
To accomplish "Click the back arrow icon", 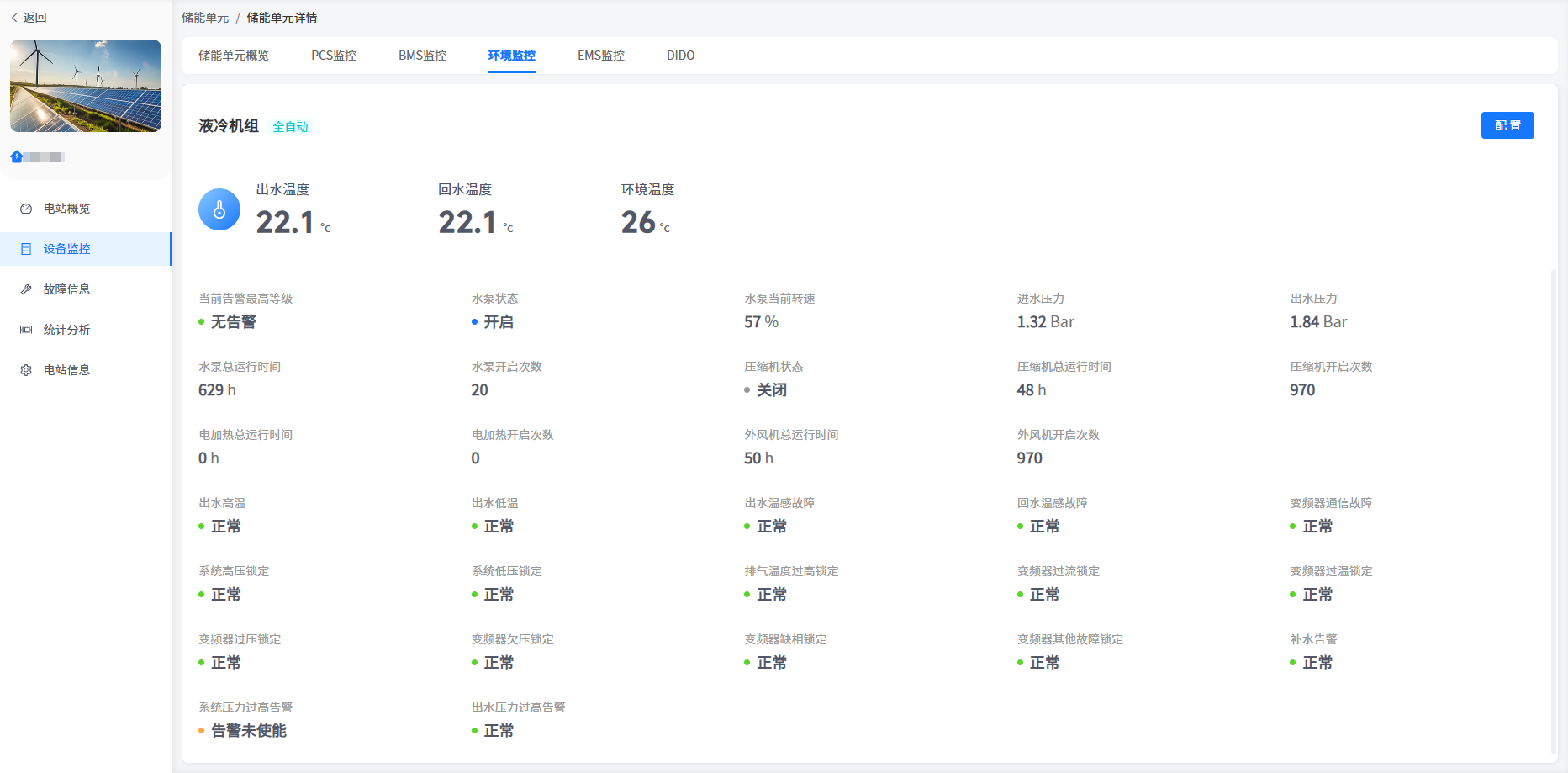I will tap(14, 18).
